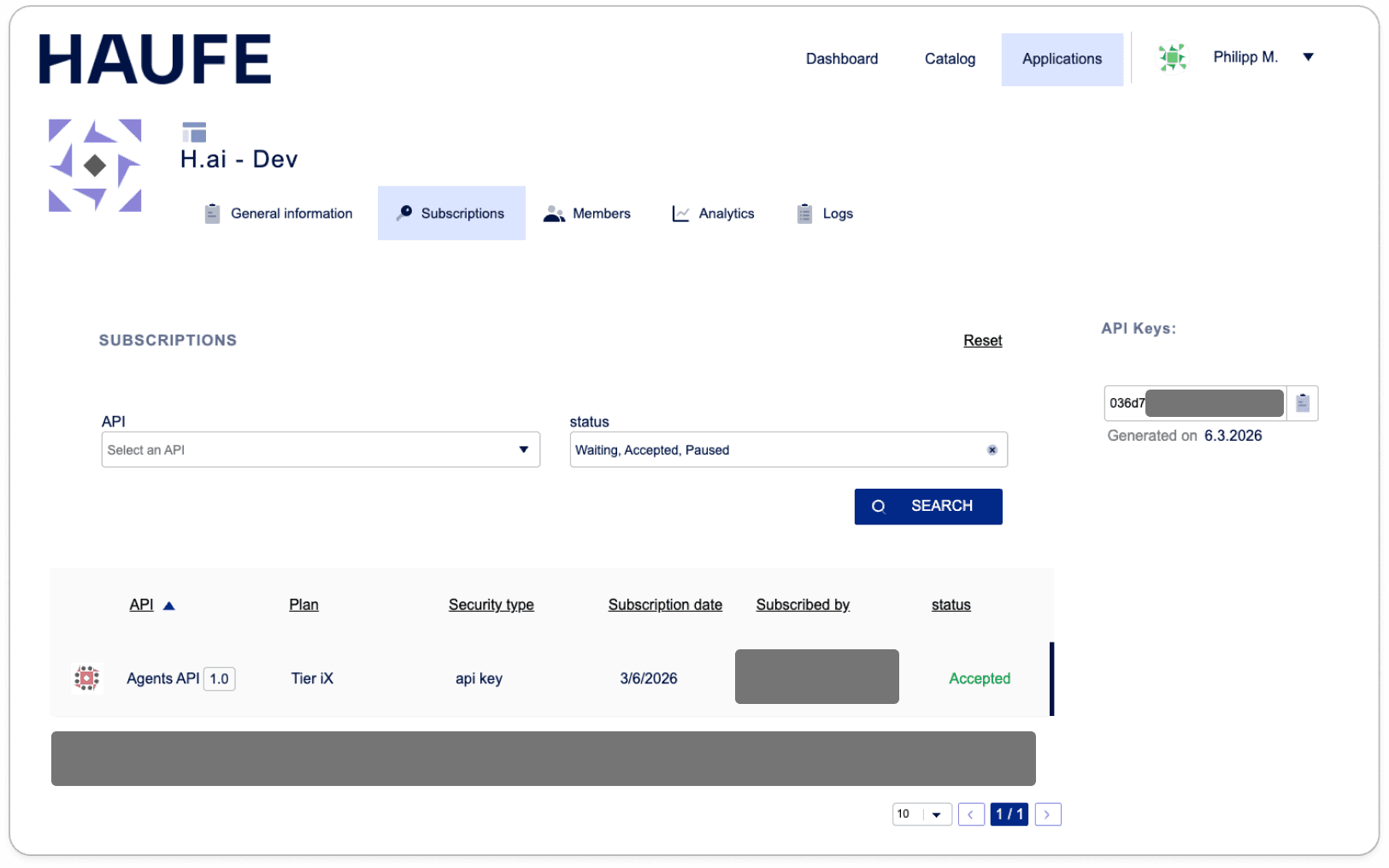Click the Members people icon
1389x868 pixels.
554,213
